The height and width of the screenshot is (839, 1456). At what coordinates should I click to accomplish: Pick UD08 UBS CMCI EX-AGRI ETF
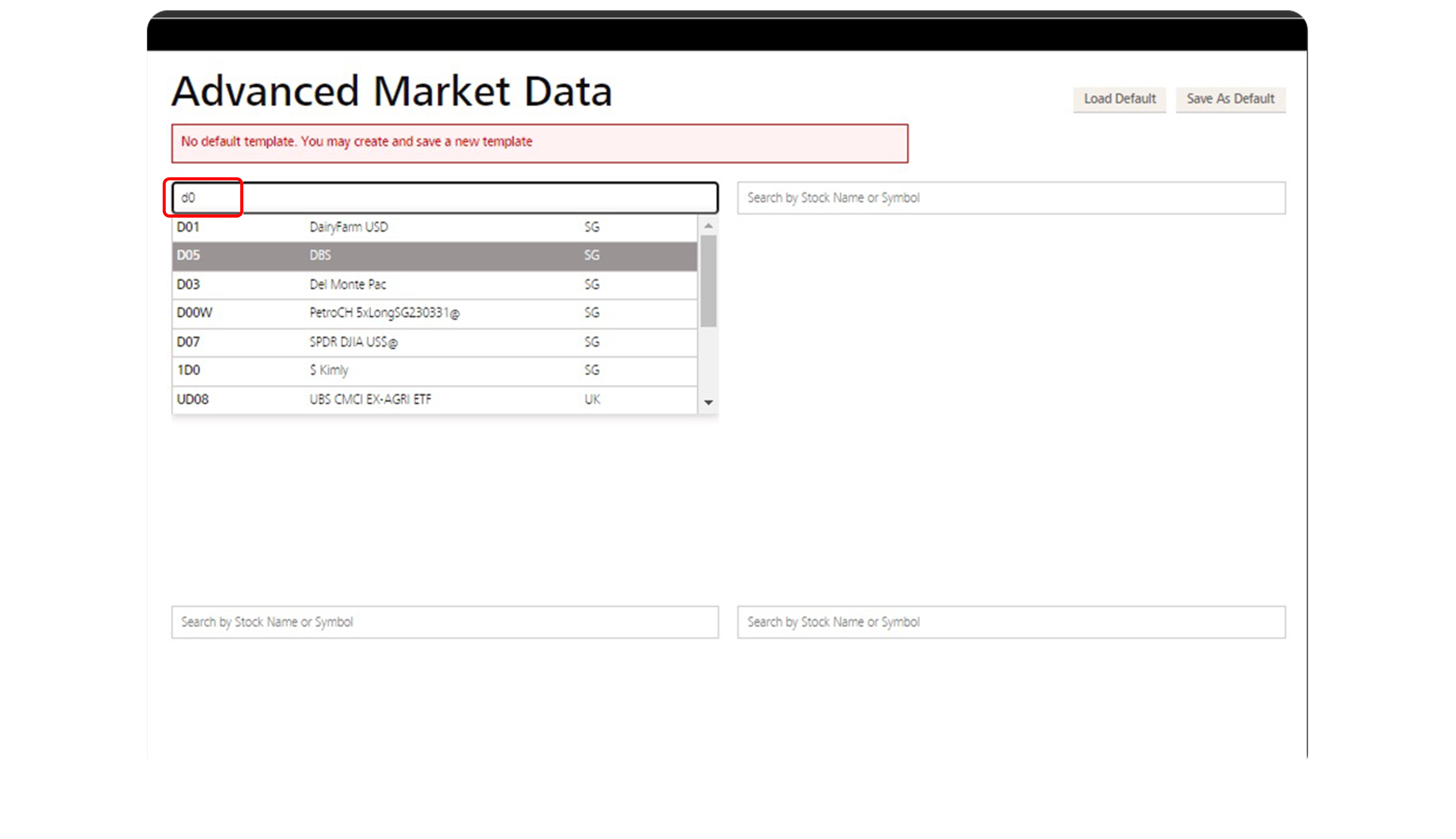[x=434, y=399]
